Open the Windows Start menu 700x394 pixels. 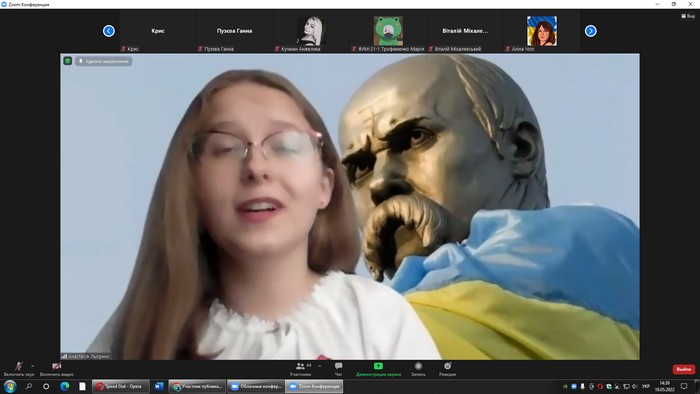[10, 386]
